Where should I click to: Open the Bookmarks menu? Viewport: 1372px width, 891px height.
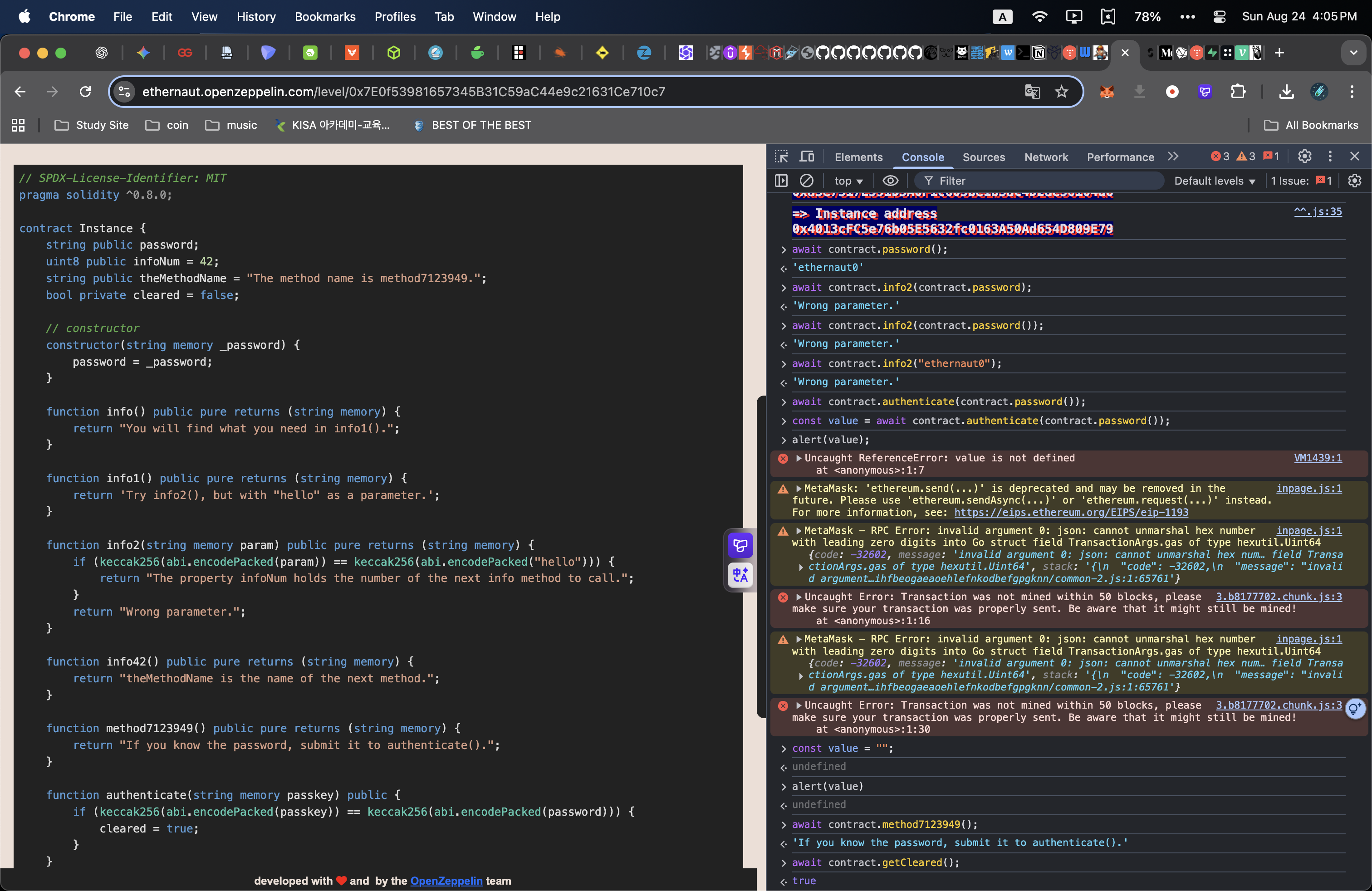point(324,16)
